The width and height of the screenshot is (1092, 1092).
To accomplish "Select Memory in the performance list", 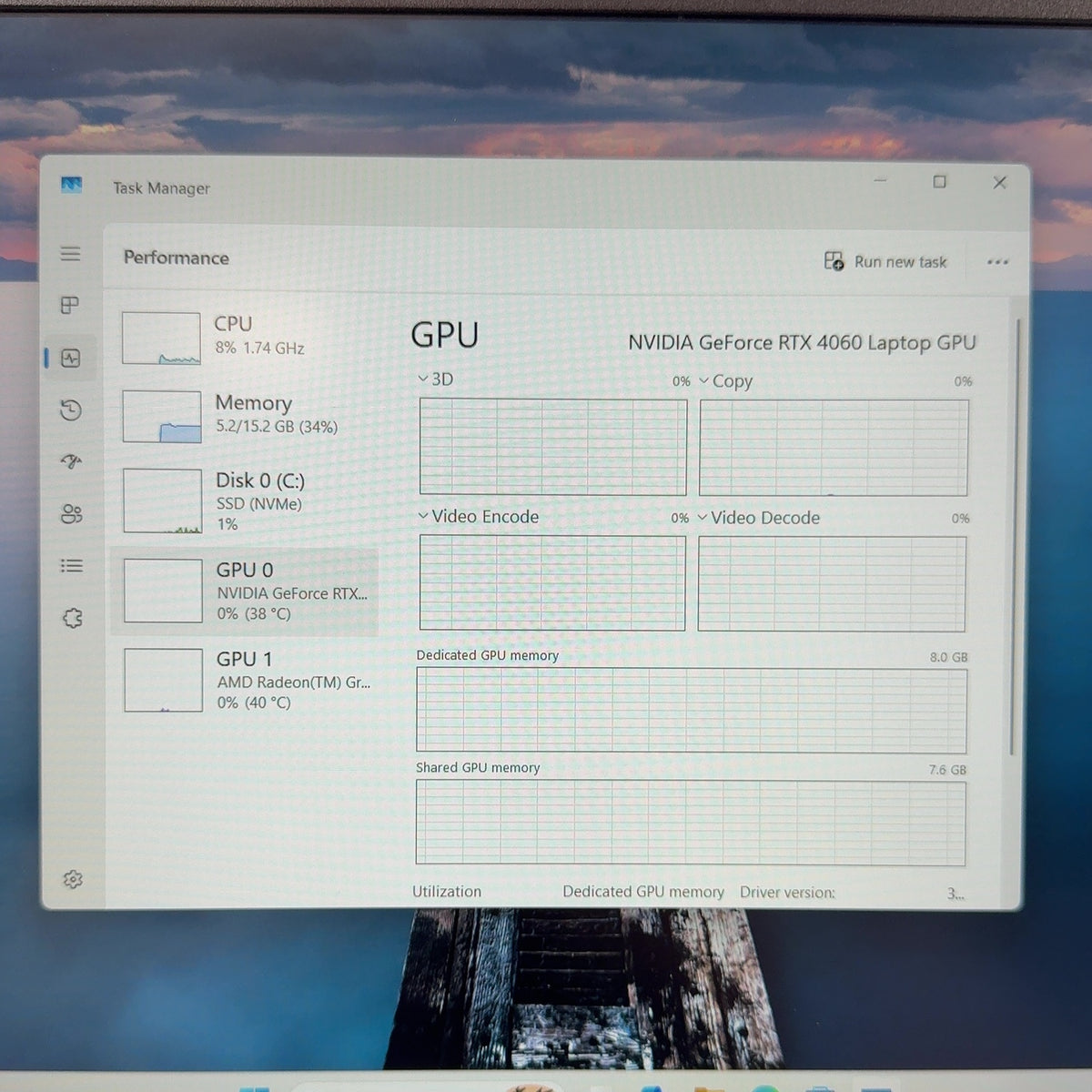I will coord(246,416).
